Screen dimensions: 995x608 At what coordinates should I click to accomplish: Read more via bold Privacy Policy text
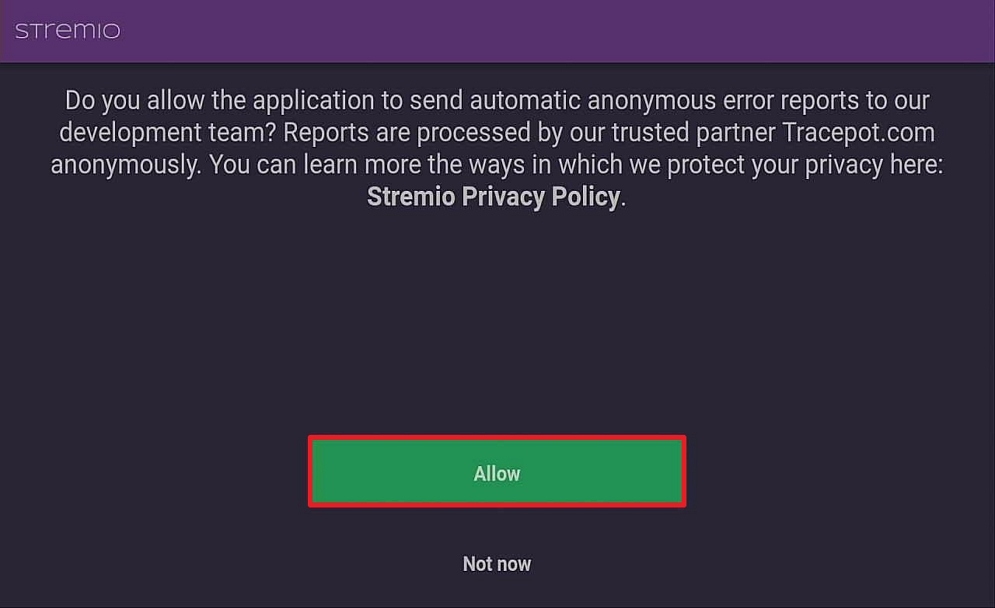pos(494,197)
